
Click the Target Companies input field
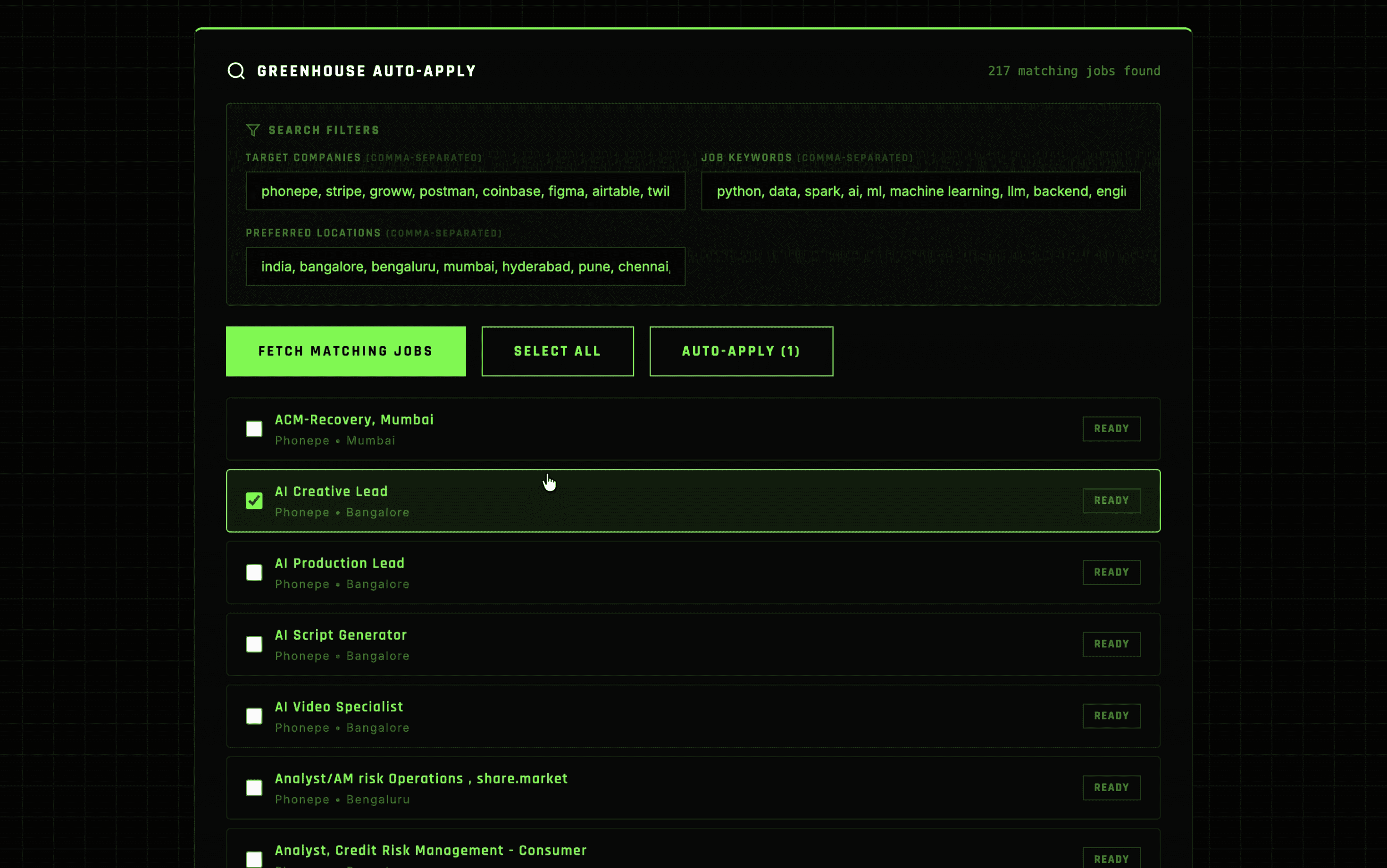[x=465, y=191]
